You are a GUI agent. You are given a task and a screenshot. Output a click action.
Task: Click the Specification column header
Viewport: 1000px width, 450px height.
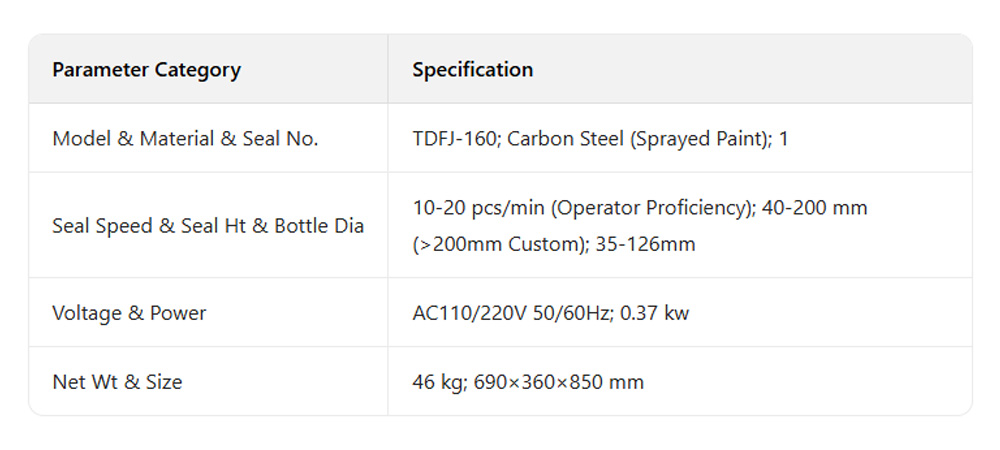[x=472, y=70]
